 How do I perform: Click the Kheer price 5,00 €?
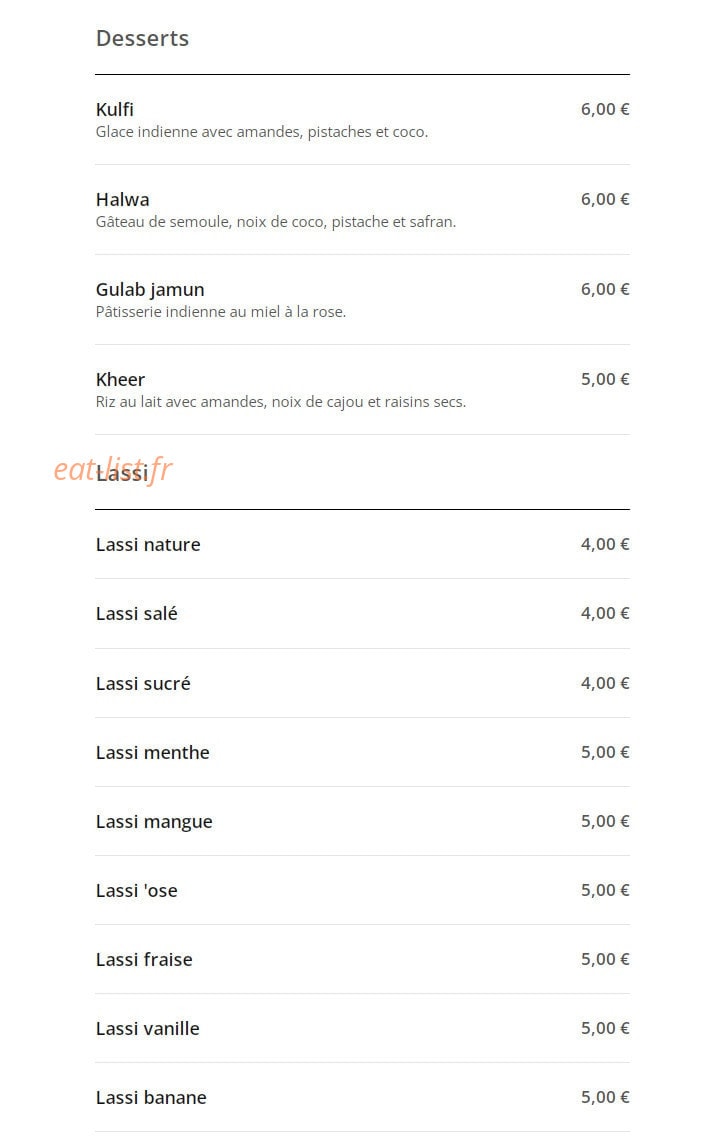[605, 380]
